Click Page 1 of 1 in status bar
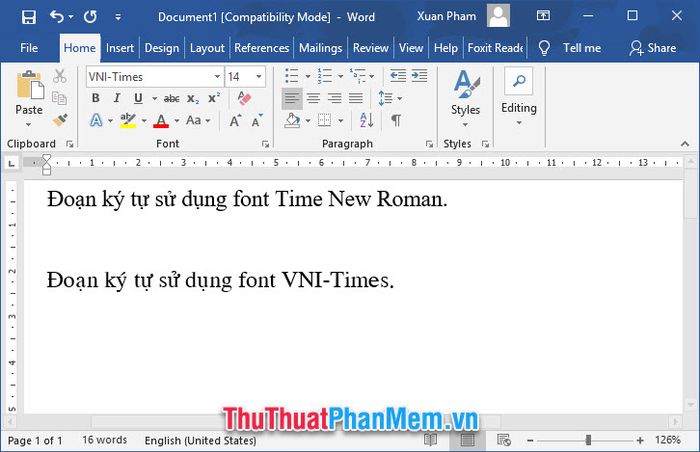Image resolution: width=700 pixels, height=452 pixels. [x=35, y=440]
